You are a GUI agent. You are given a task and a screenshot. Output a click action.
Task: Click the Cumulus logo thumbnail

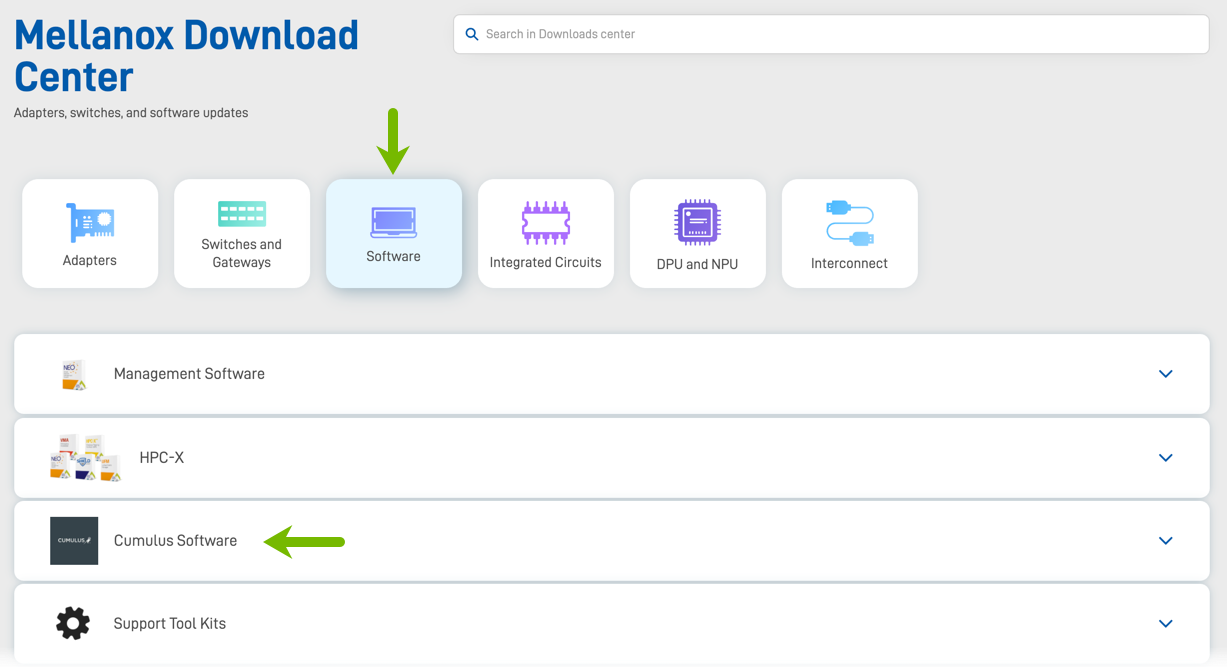[x=74, y=541]
